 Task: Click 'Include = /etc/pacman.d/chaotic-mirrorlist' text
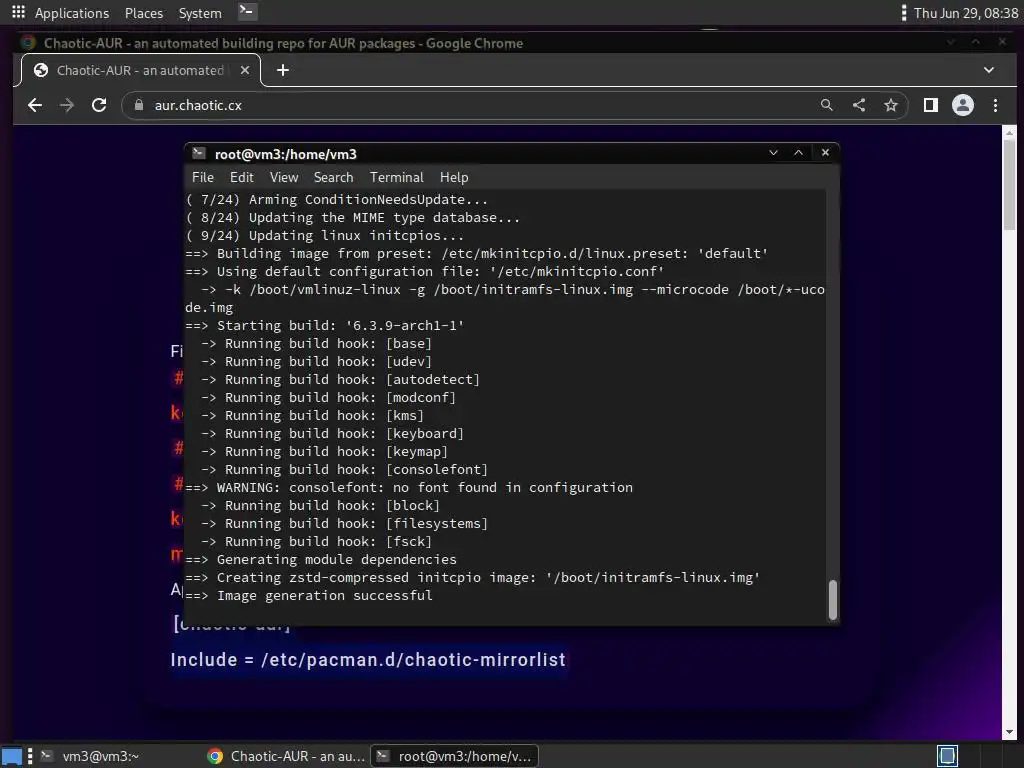coord(368,660)
